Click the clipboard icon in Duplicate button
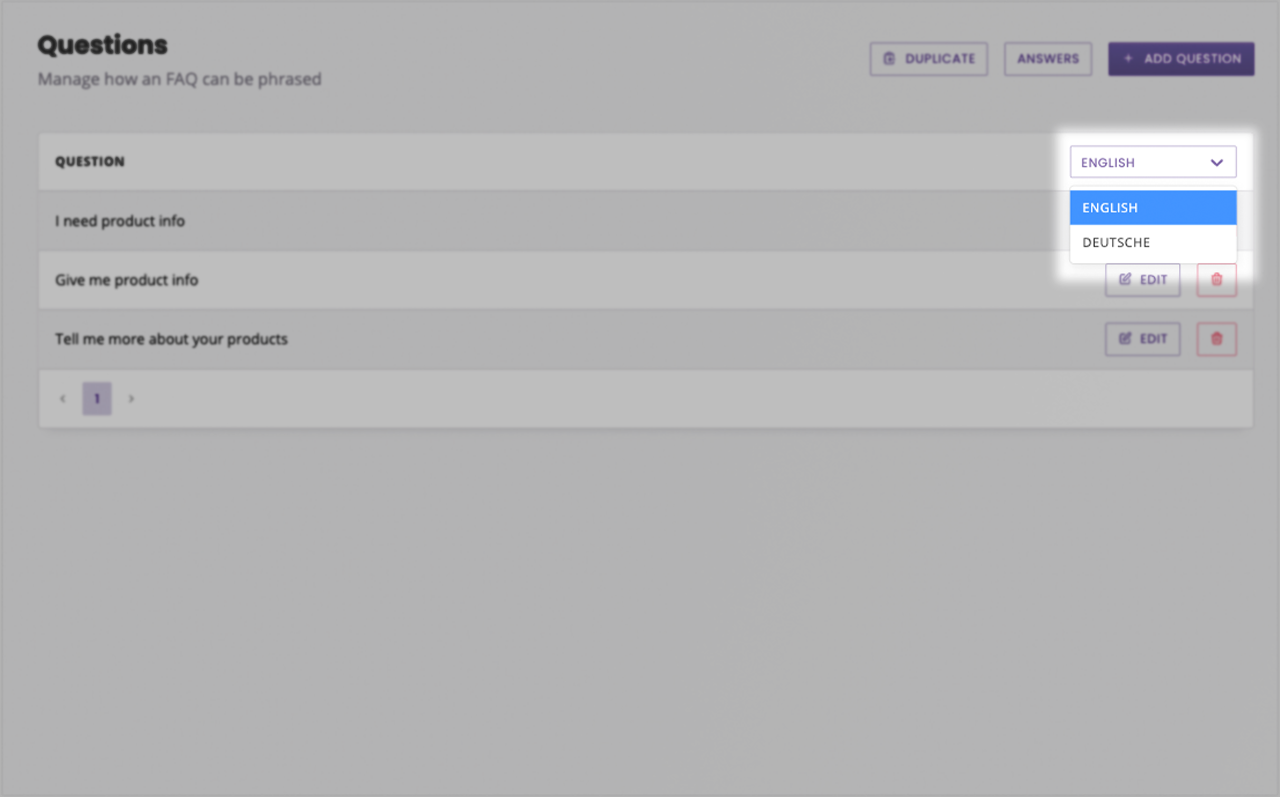This screenshot has height=797, width=1280. [x=889, y=59]
